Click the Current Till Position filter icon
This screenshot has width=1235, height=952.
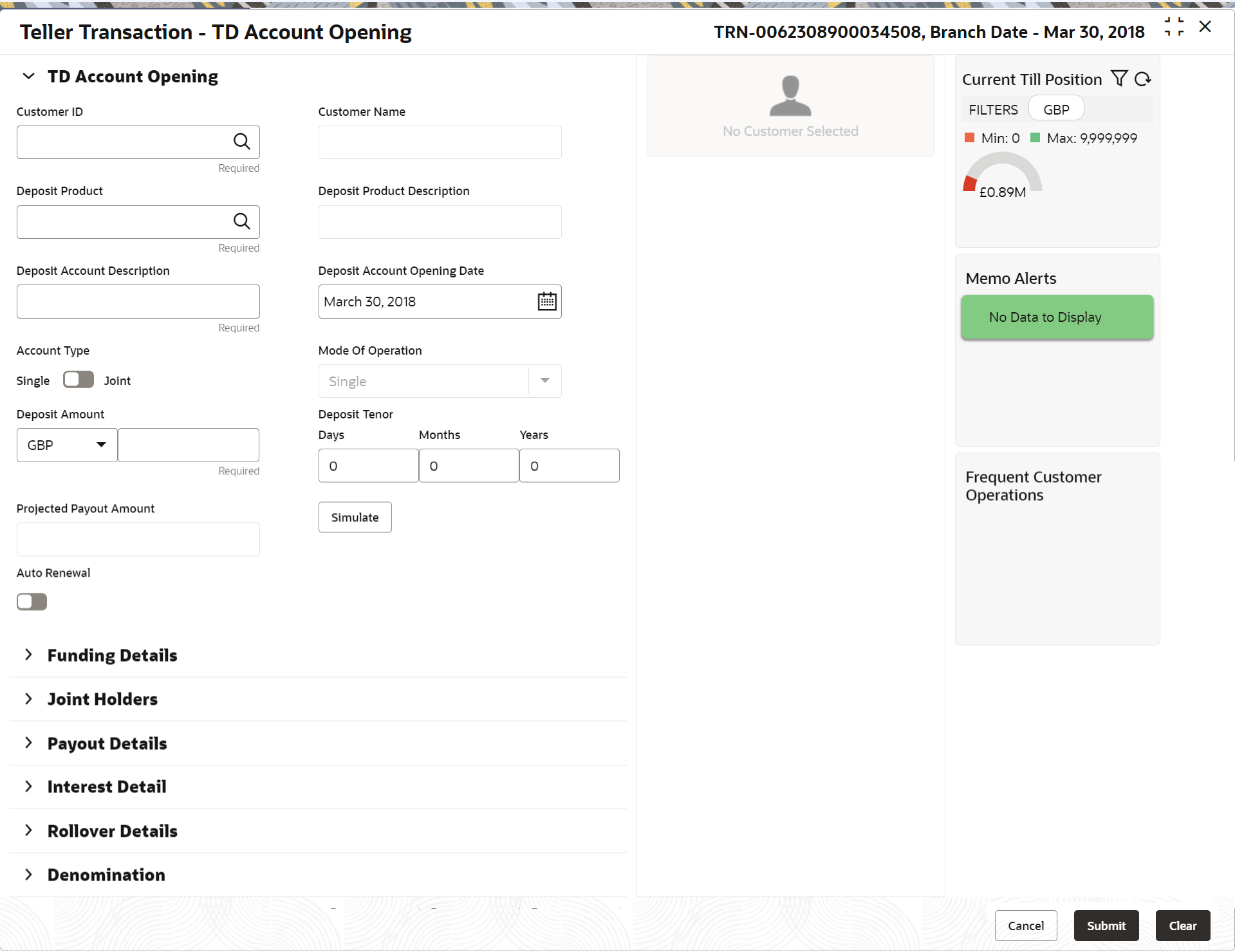(1119, 79)
